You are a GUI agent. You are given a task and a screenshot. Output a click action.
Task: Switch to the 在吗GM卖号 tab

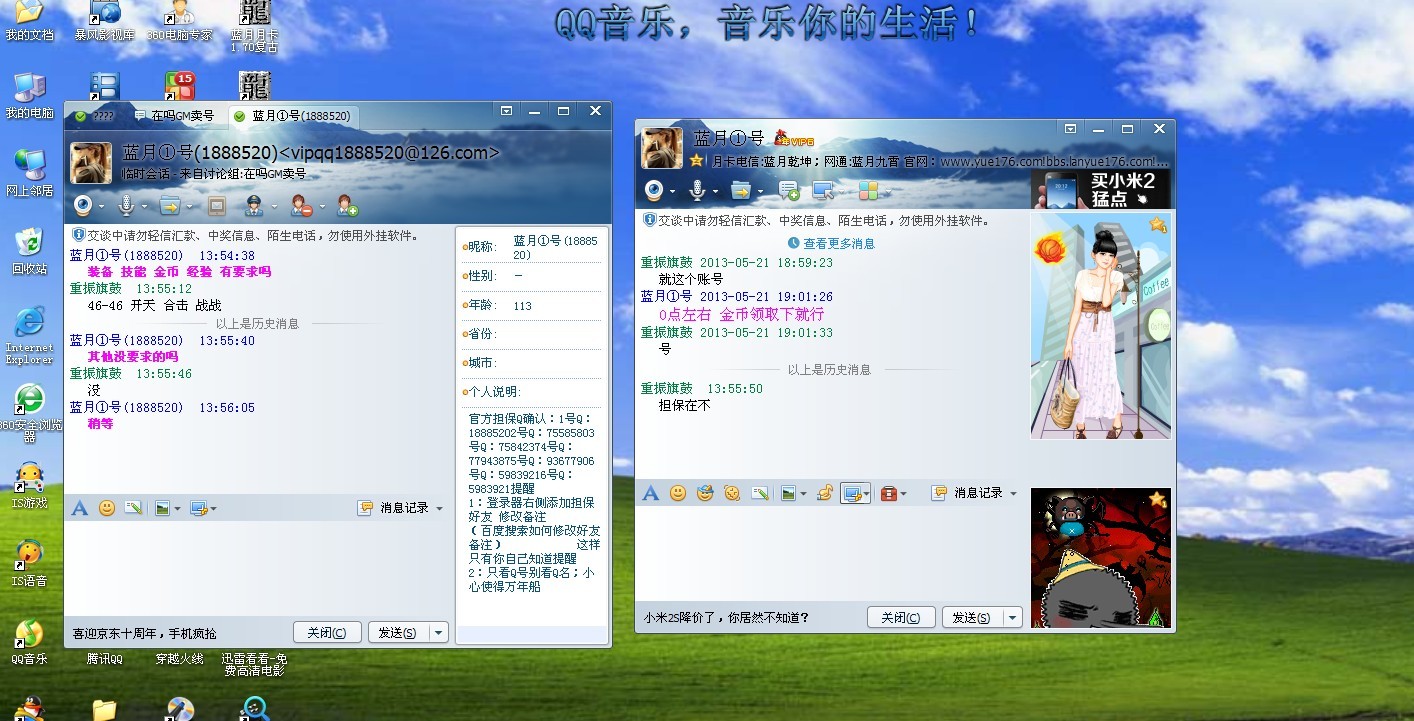tap(177, 115)
